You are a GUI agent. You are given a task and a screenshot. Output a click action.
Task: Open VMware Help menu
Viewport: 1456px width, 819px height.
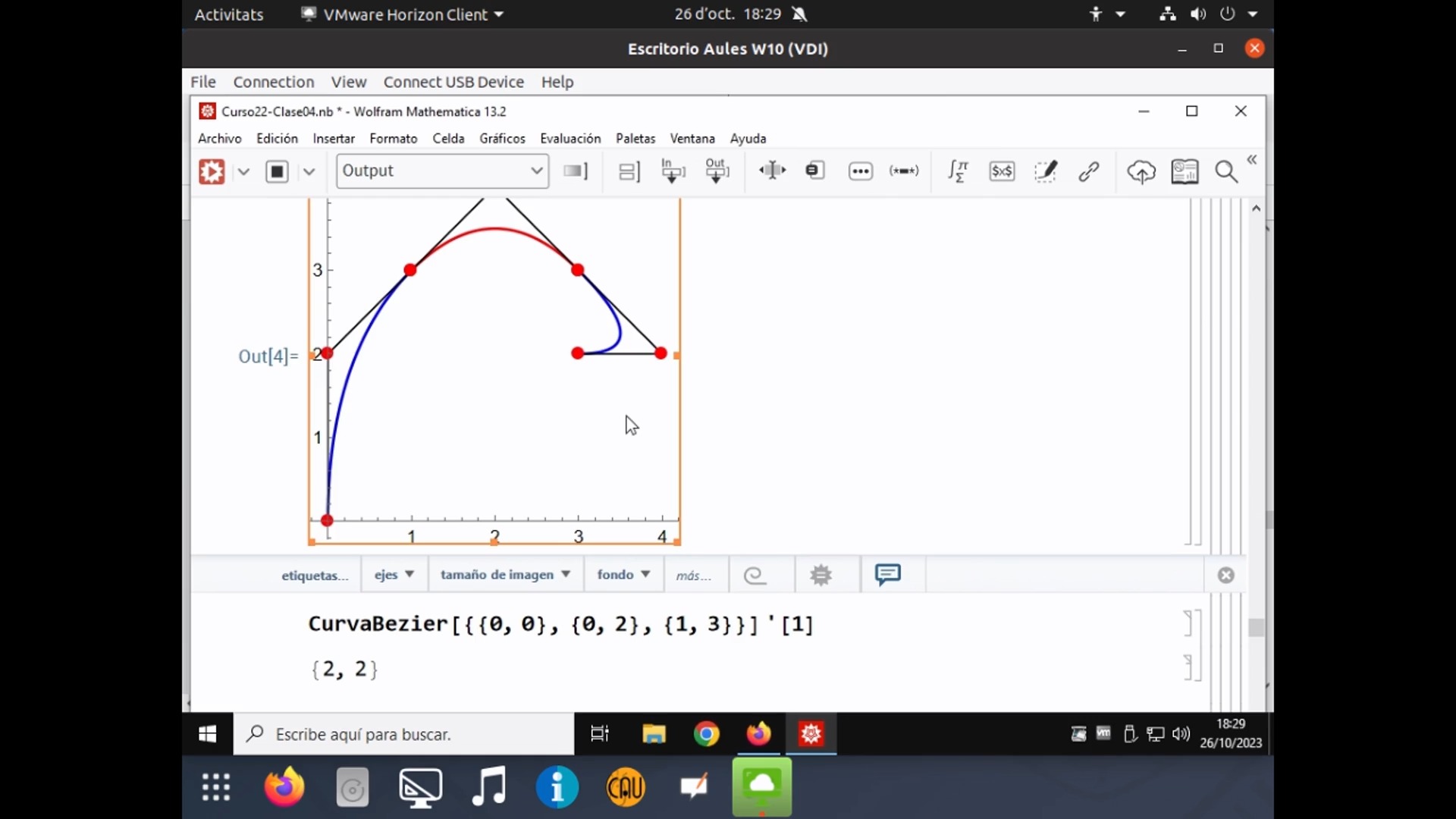[557, 82]
